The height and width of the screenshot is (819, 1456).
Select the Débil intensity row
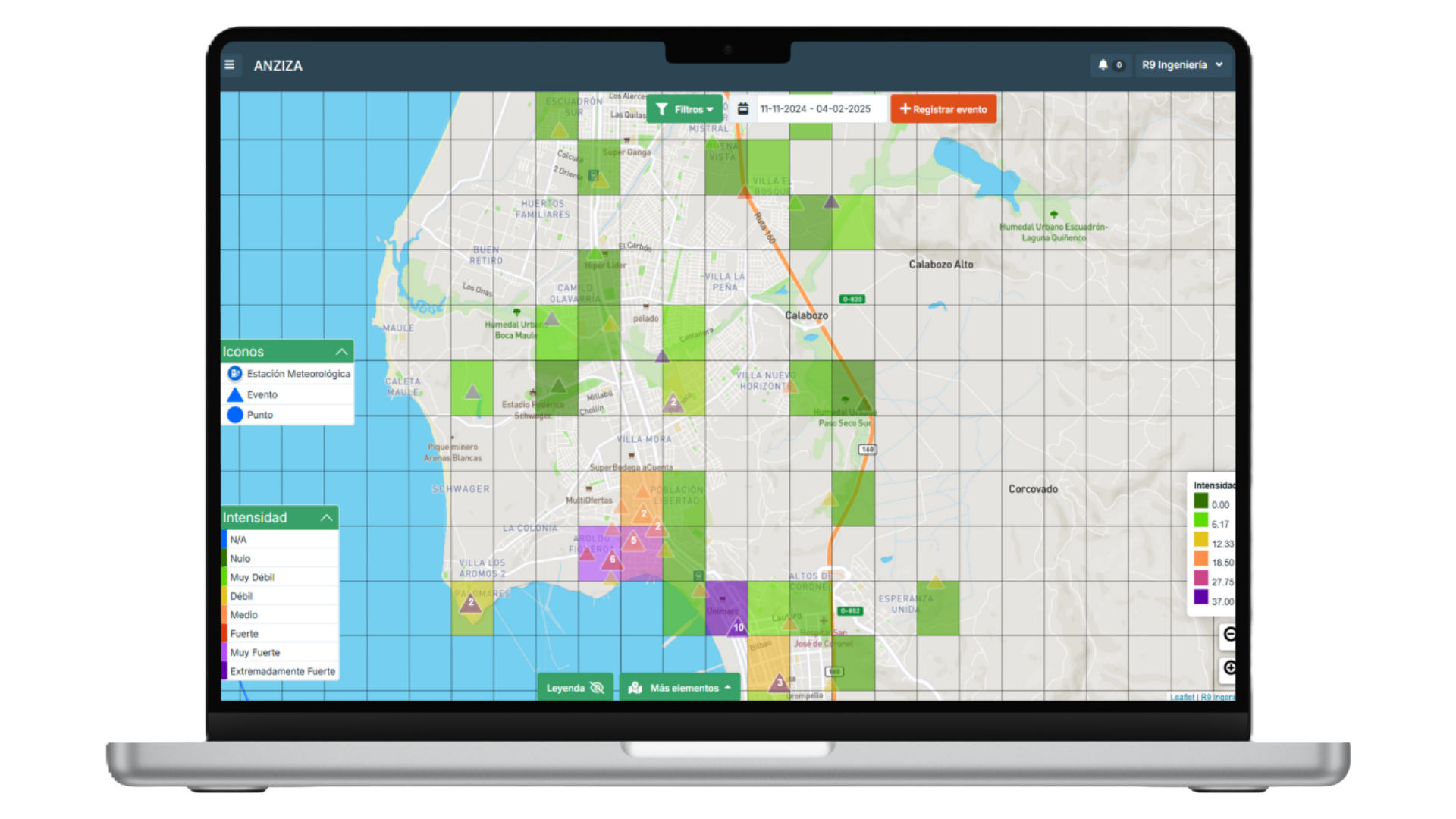point(280,596)
